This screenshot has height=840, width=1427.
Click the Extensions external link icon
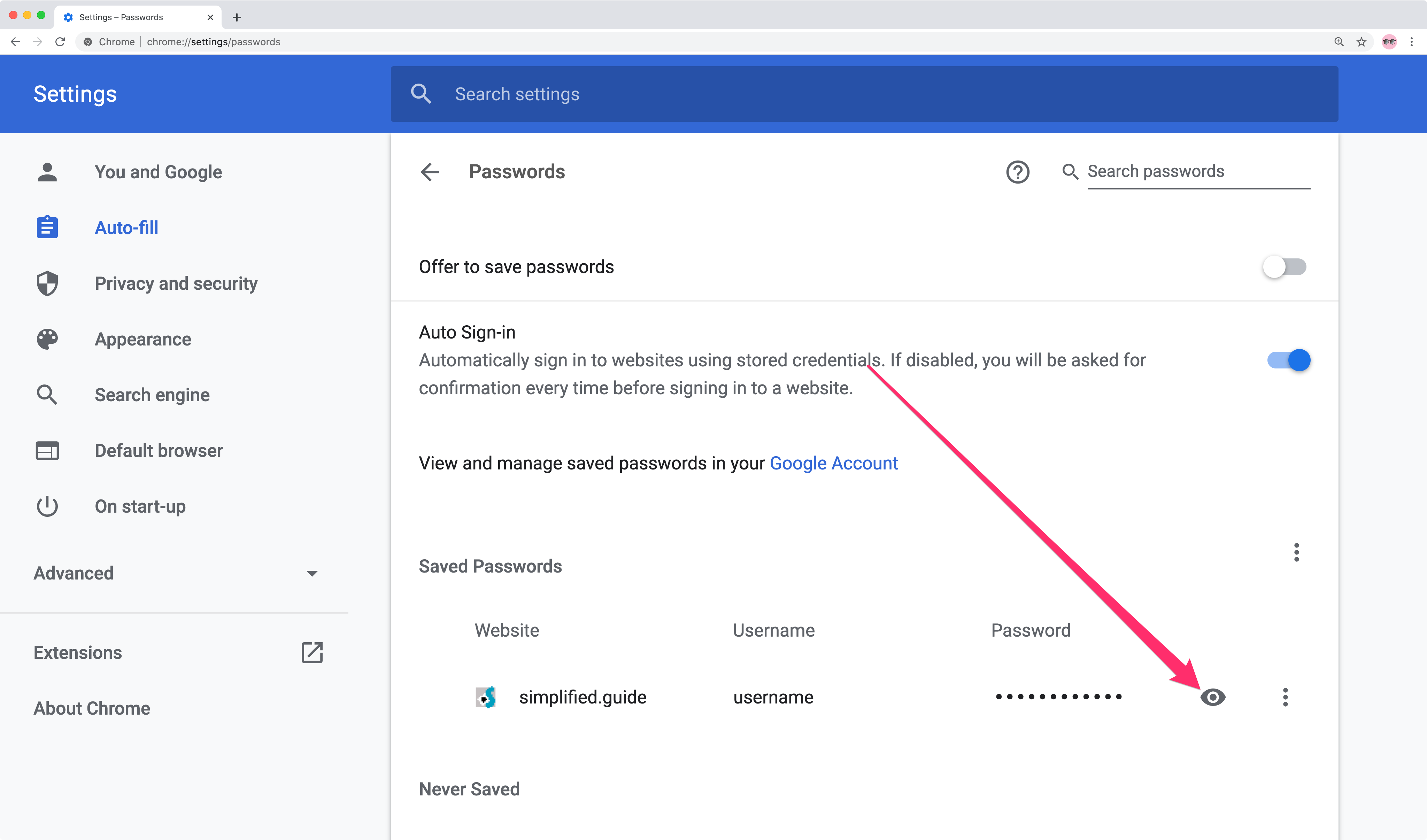point(311,653)
